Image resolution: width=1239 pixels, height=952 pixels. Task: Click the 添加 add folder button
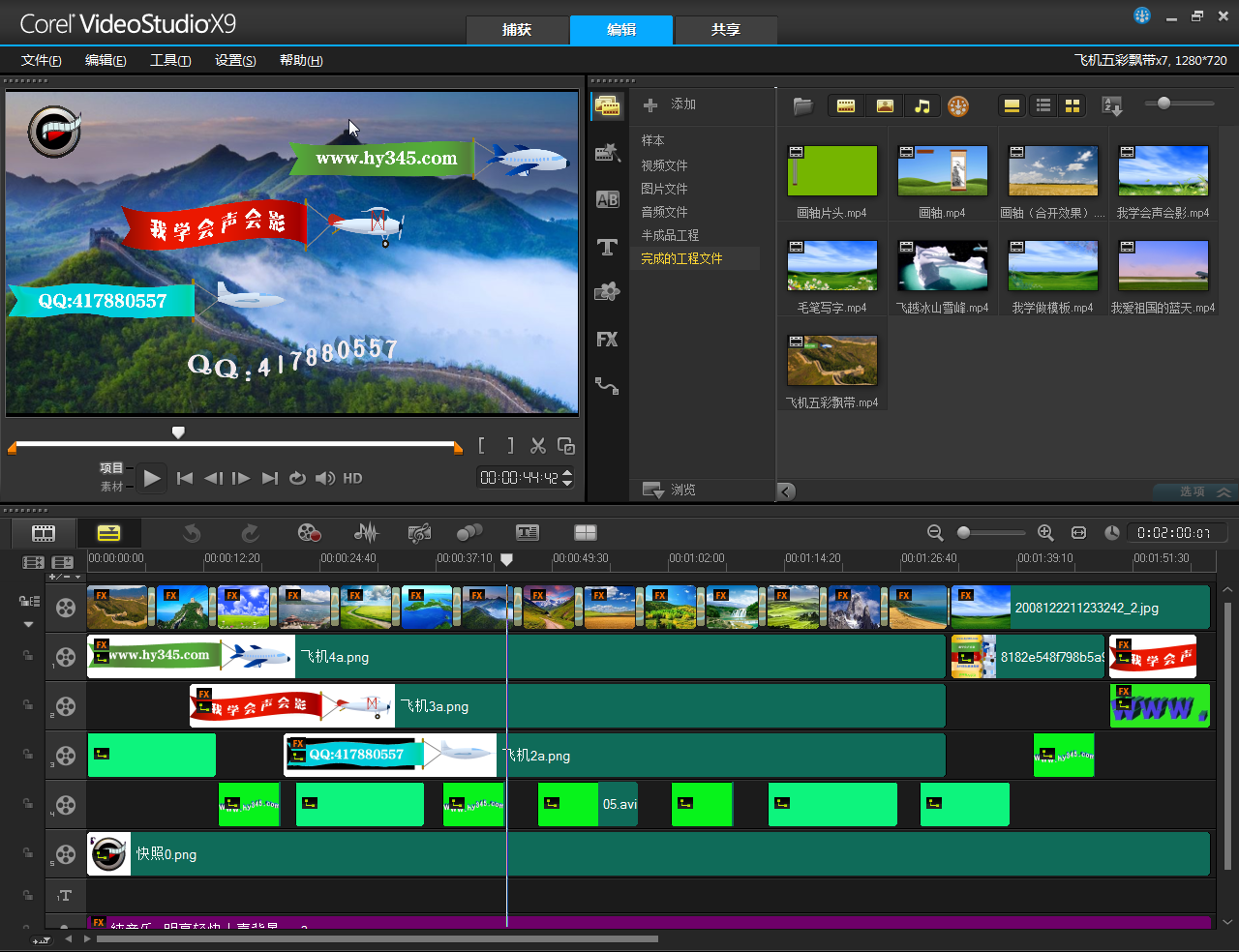[x=670, y=104]
